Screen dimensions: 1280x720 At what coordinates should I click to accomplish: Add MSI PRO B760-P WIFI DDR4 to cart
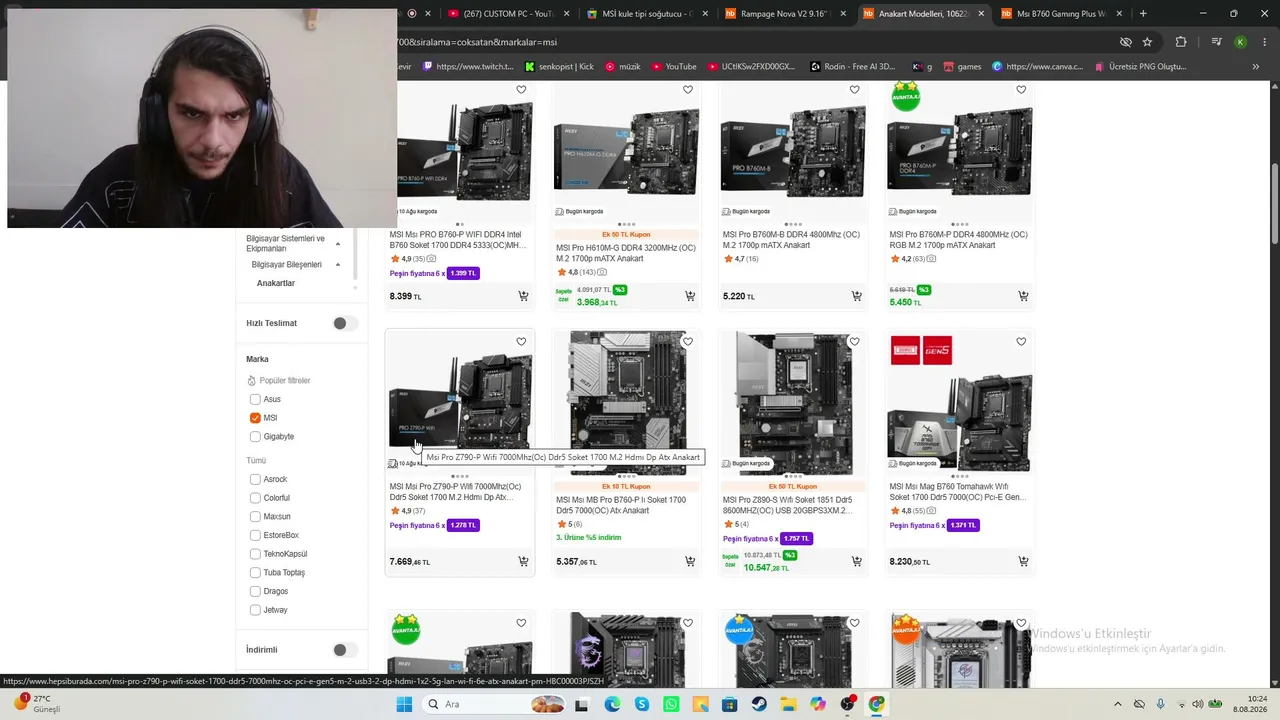click(x=523, y=296)
